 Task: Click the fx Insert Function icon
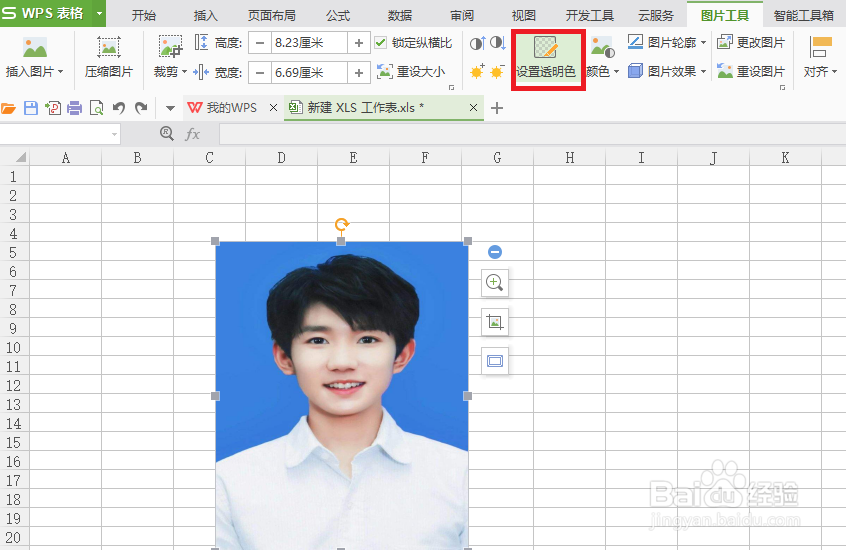pos(193,134)
